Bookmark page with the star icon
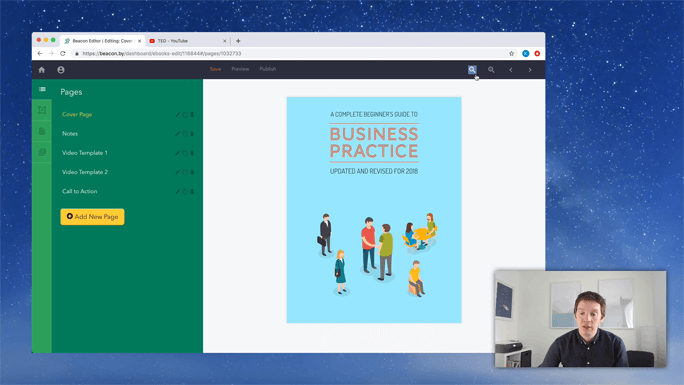Image resolution: width=684 pixels, height=385 pixels. tap(511, 54)
